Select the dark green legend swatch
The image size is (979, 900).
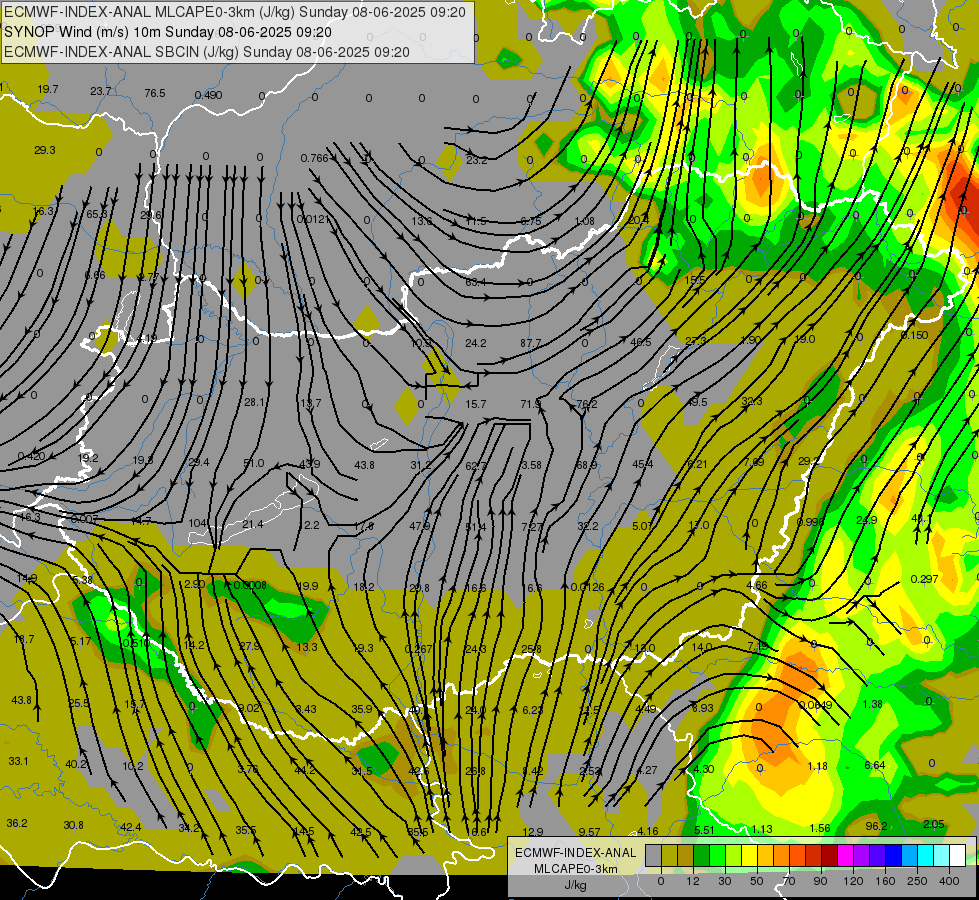[702, 855]
